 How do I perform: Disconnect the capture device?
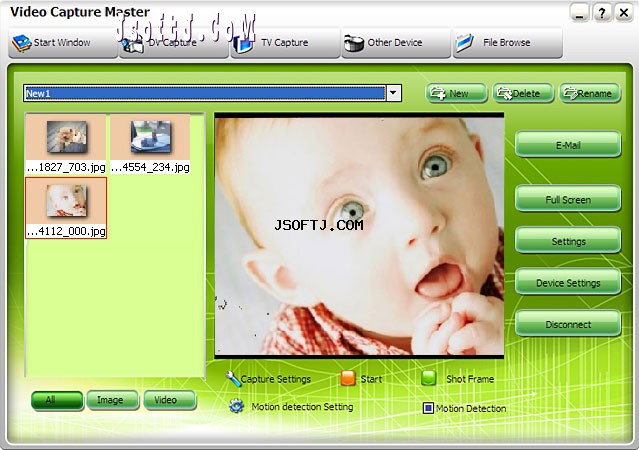[x=568, y=324]
